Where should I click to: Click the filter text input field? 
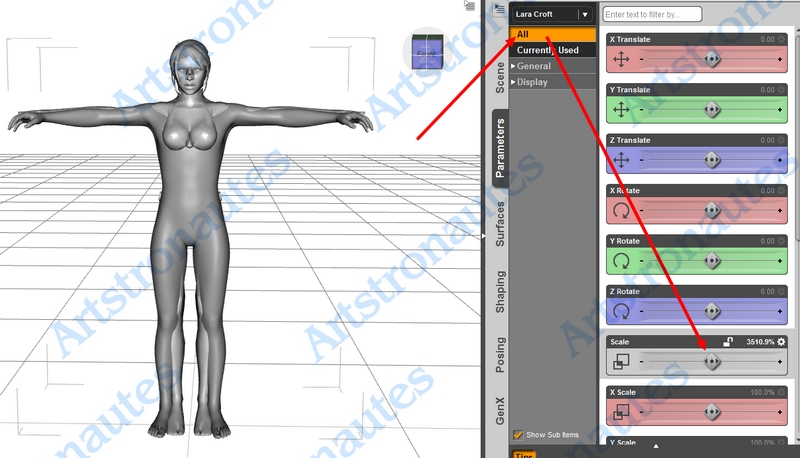pyautogui.click(x=652, y=14)
